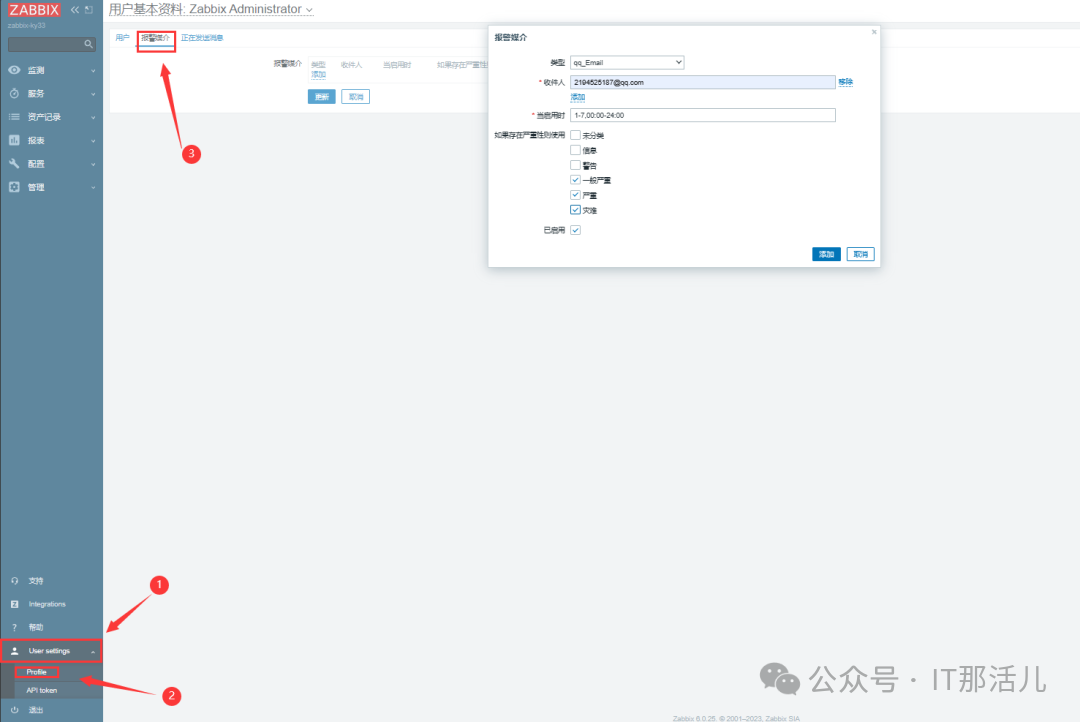This screenshot has height=722, width=1080.
Task: Click the hide sidebar icon beside the collapse arrows
Action: [x=89, y=10]
